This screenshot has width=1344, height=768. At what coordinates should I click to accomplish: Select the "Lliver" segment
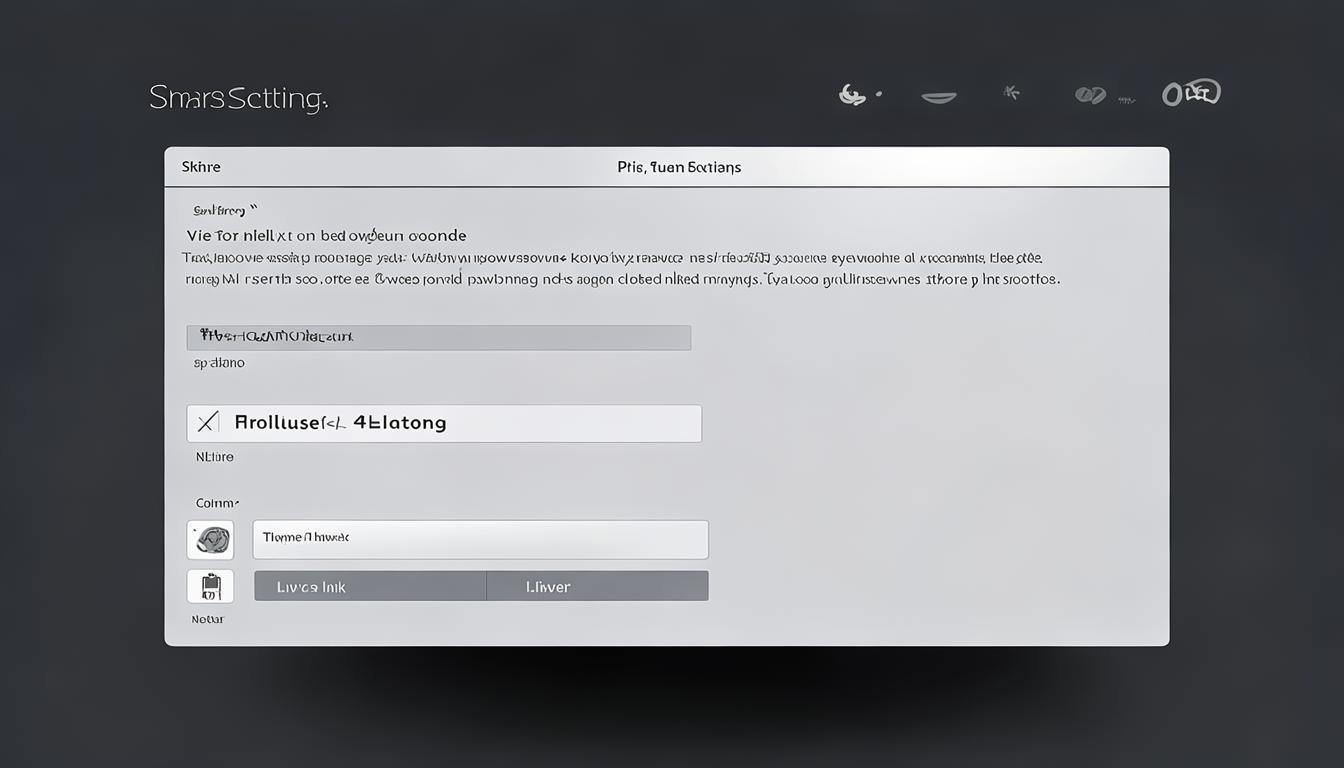597,586
